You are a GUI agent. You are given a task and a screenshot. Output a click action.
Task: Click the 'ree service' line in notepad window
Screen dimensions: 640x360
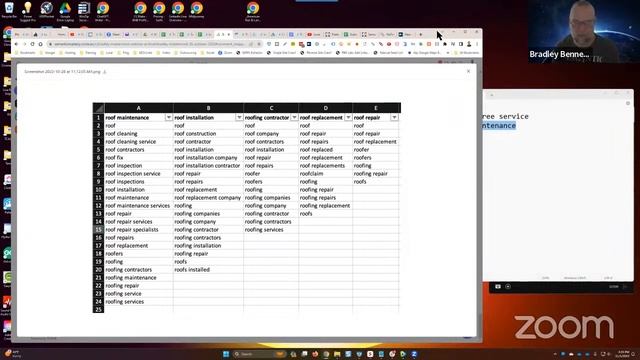[506, 117]
